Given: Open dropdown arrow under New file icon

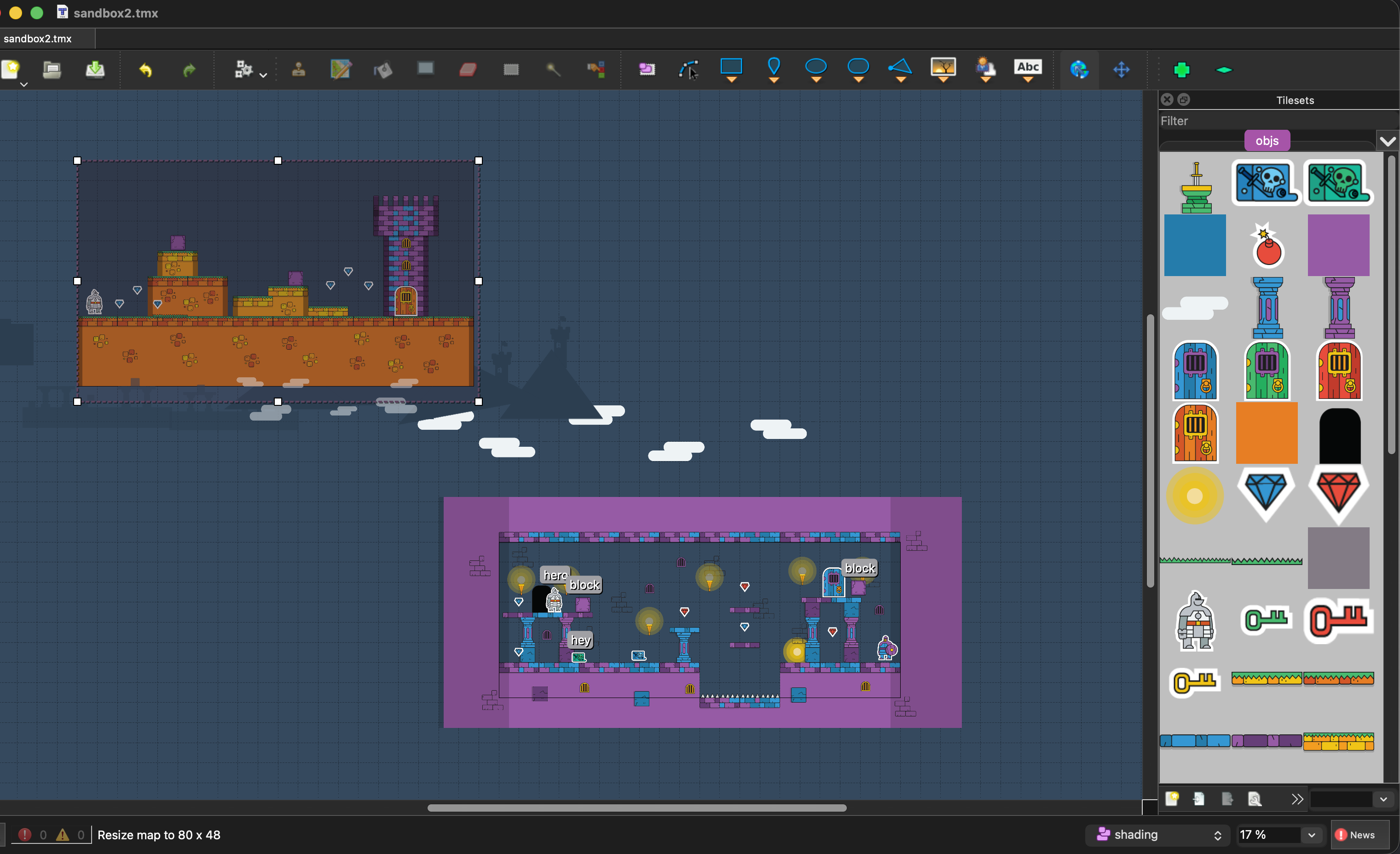Looking at the screenshot, I should 24,84.
